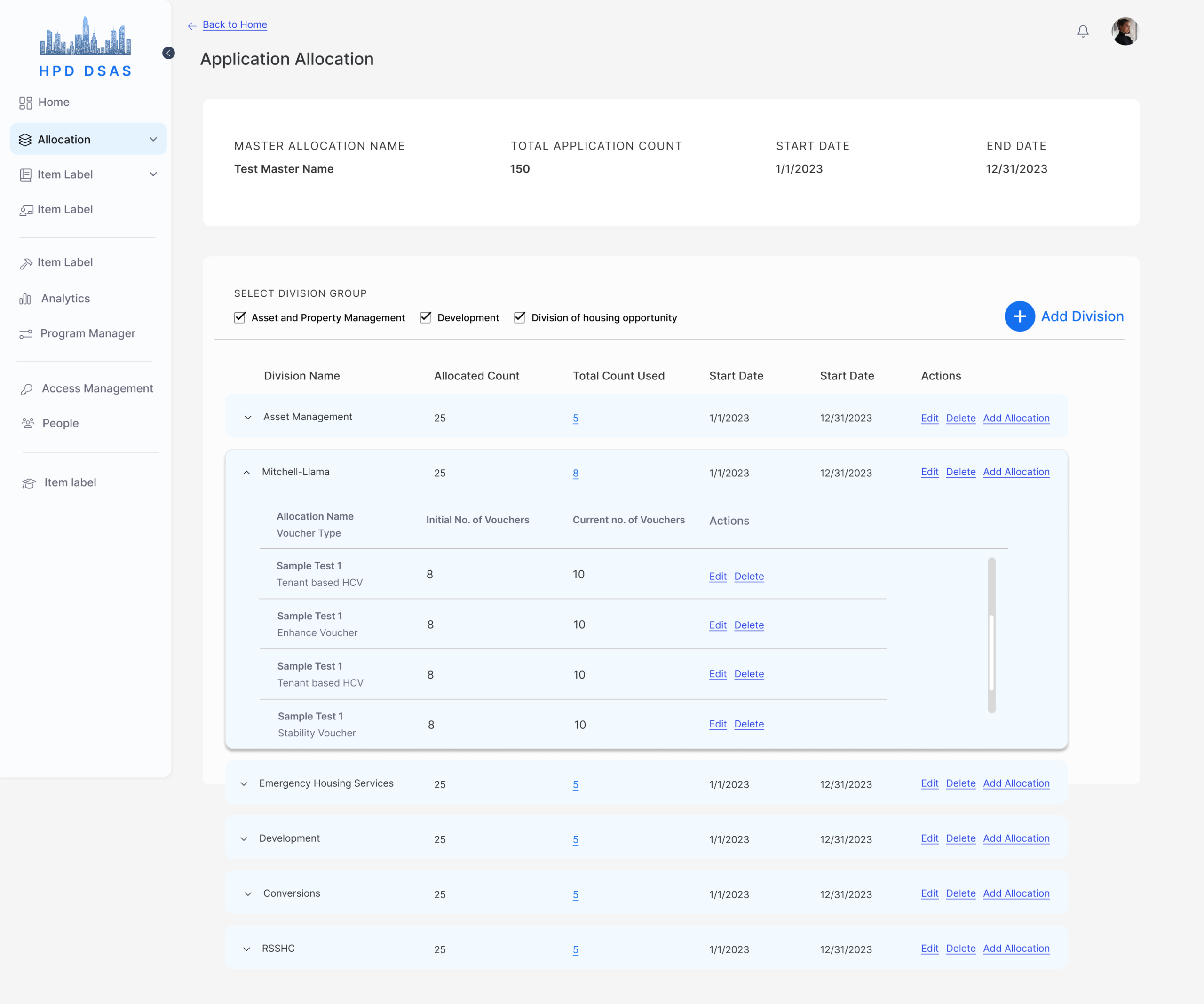Click the Access Management key icon

pyautogui.click(x=26, y=389)
